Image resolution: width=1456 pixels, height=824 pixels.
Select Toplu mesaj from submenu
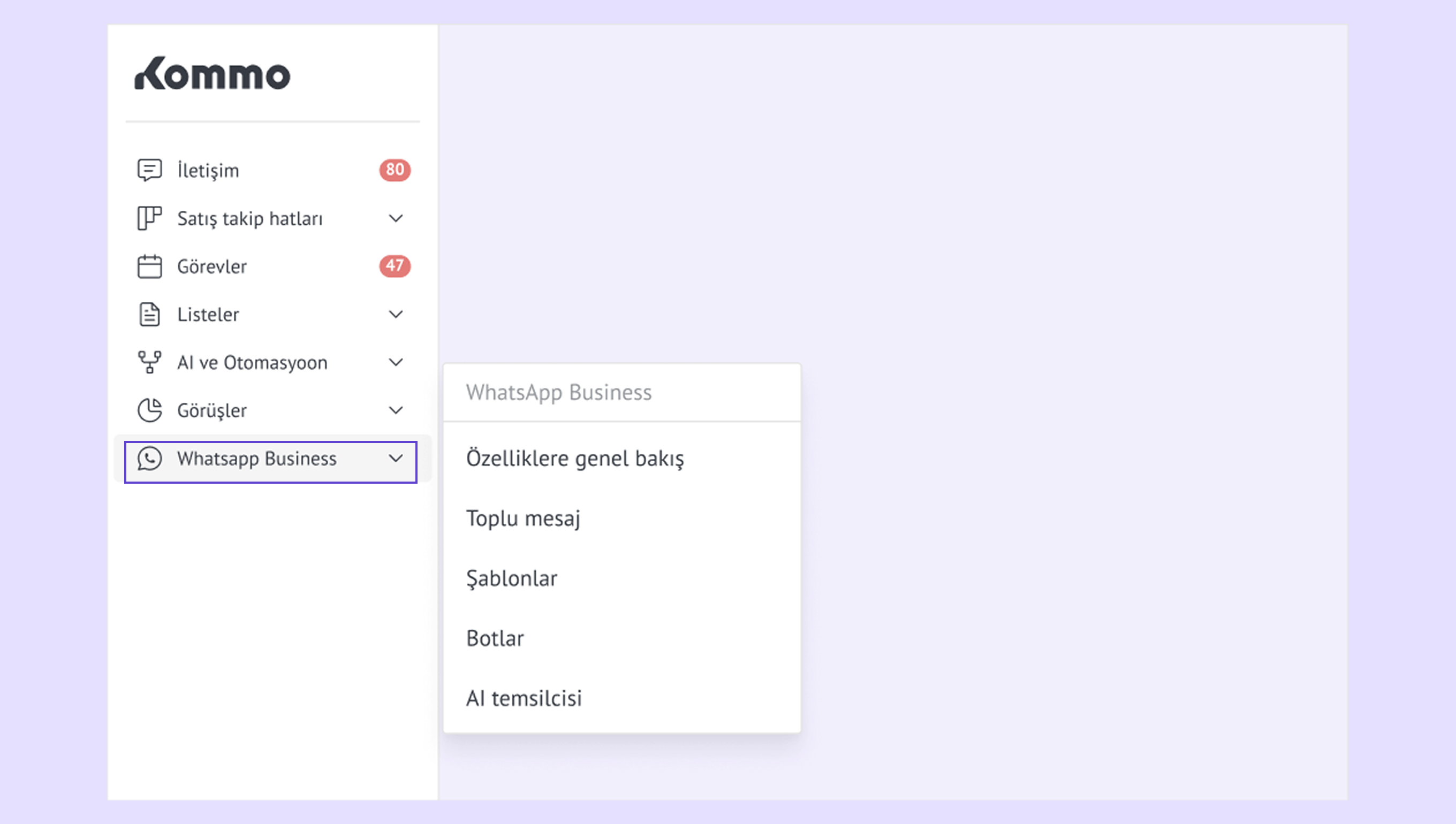coord(523,518)
